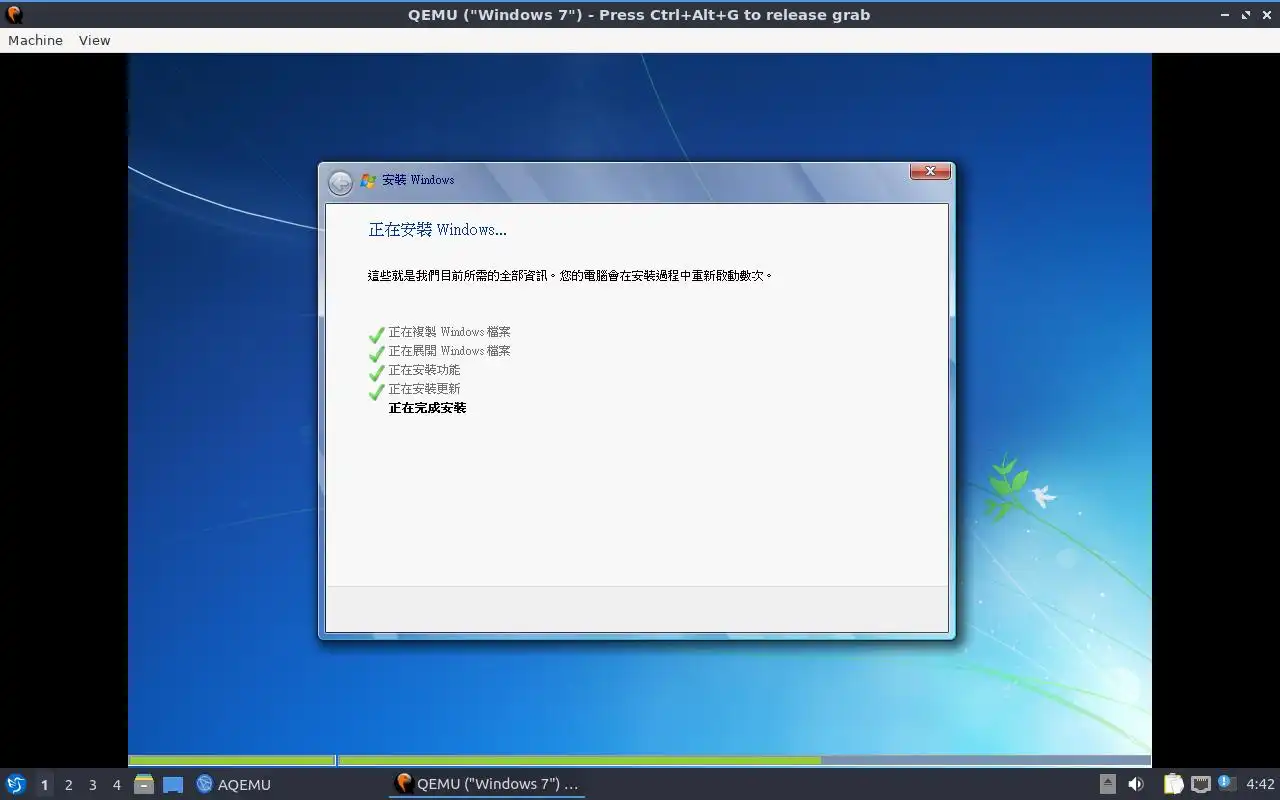Click the 4:42 clock in the taskbar
Image resolution: width=1280 pixels, height=800 pixels.
pos(1260,784)
